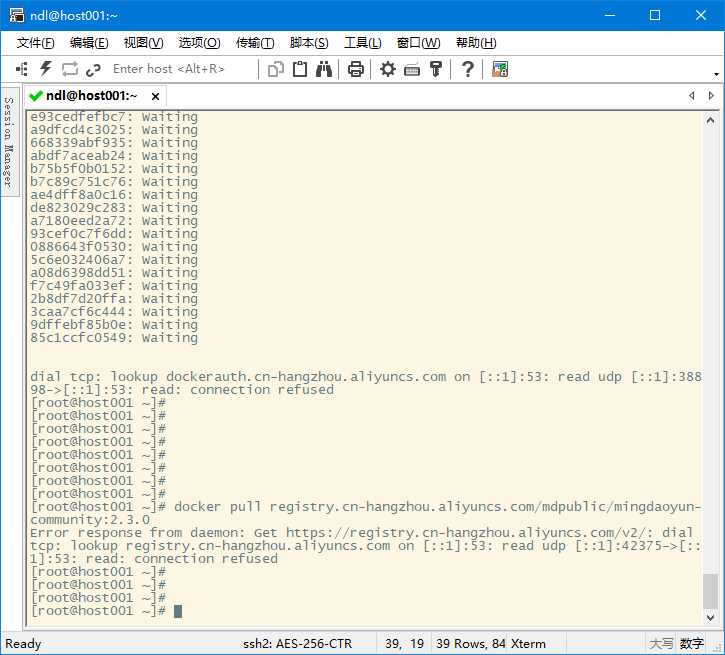
Task: Click the Paste clipboard icon
Action: [300, 69]
